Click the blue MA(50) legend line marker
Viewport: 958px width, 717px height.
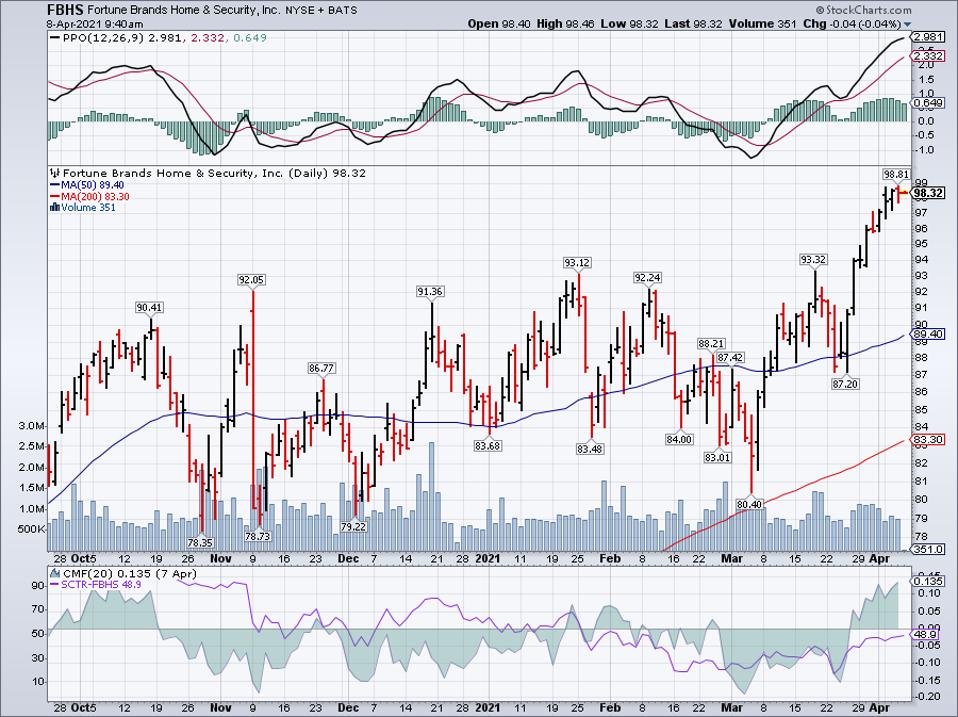click(x=55, y=185)
